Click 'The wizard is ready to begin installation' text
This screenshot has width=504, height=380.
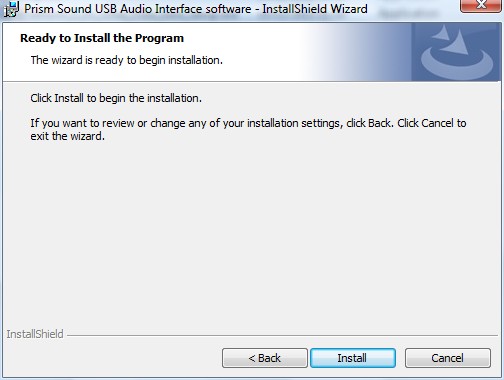pos(126,60)
